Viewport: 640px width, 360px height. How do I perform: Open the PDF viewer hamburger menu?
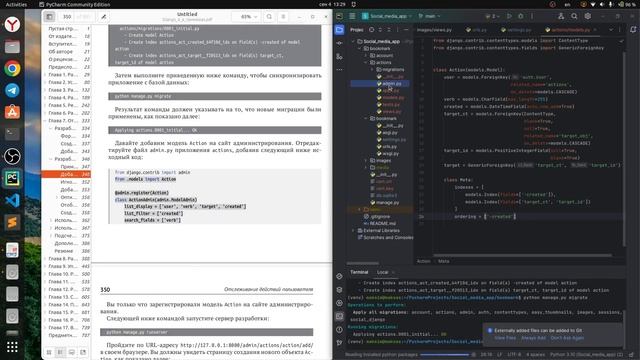pos(283,17)
